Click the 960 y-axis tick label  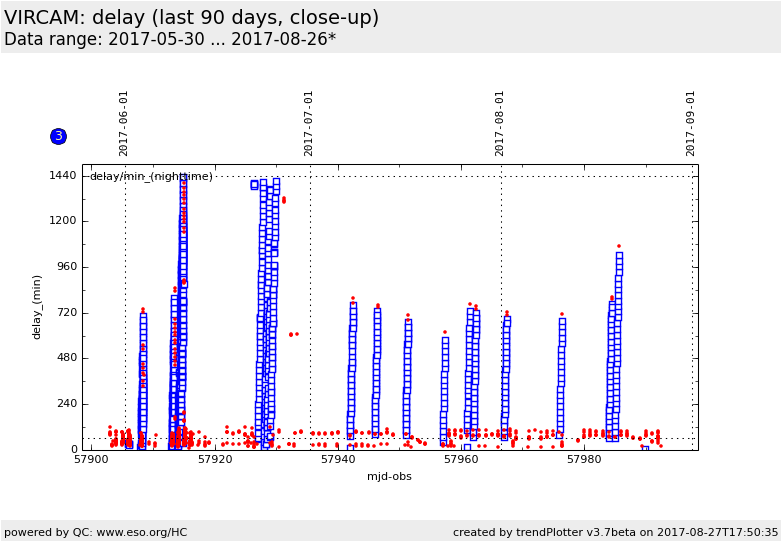(x=65, y=267)
